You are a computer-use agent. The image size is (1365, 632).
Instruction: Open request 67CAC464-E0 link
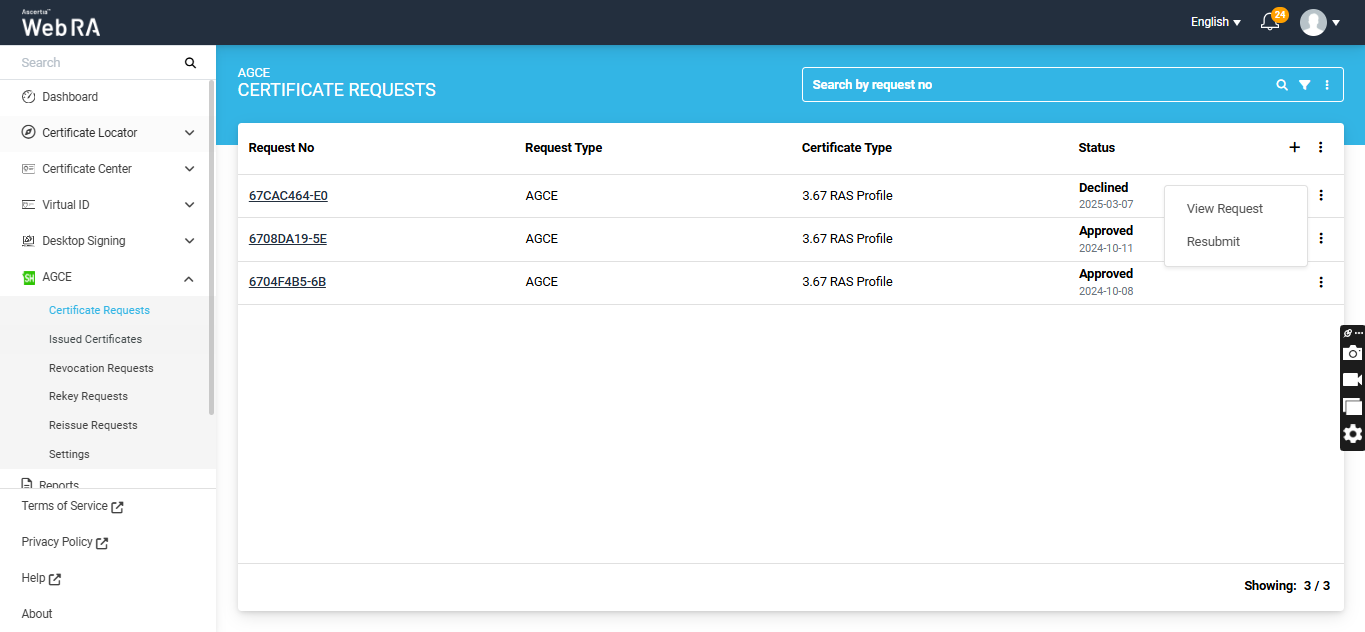288,196
